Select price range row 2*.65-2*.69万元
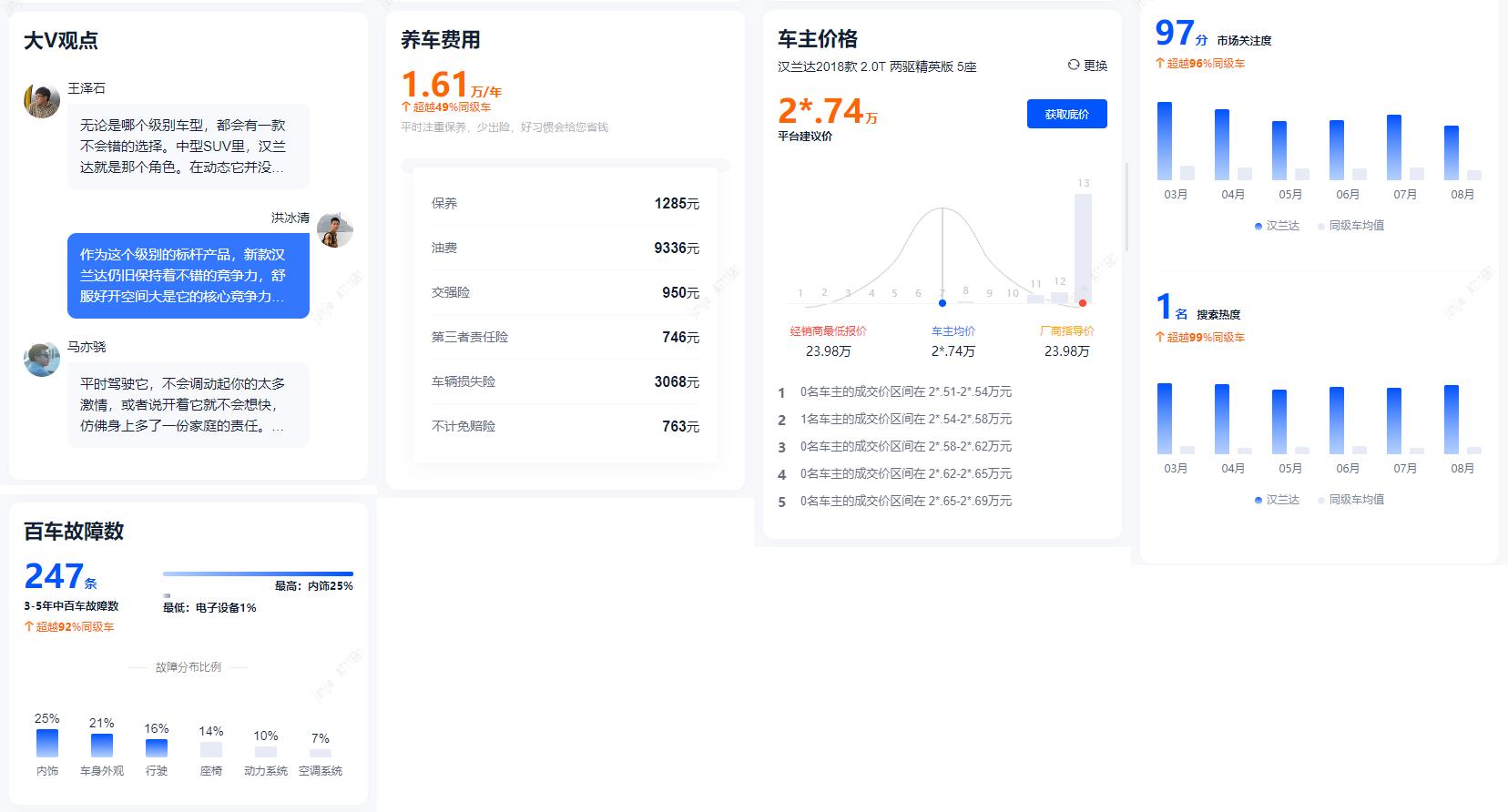 [895, 502]
